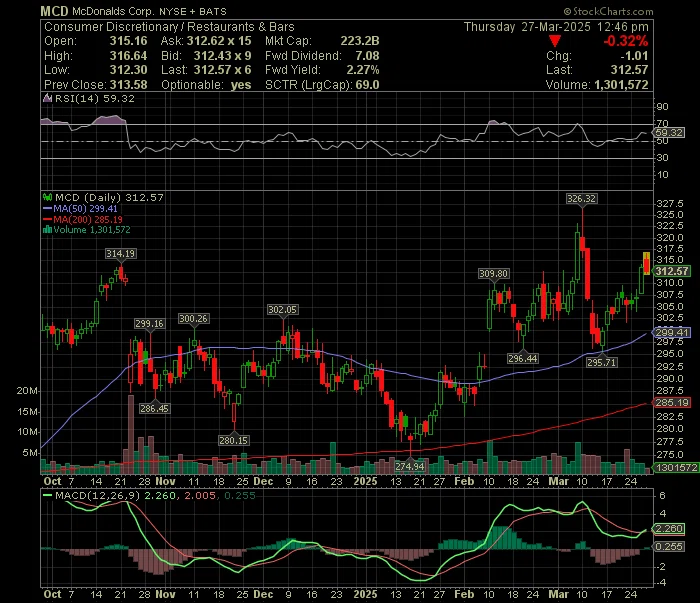This screenshot has width=700, height=603.
Task: Select the 274.94 low price label
Action: 410,466
